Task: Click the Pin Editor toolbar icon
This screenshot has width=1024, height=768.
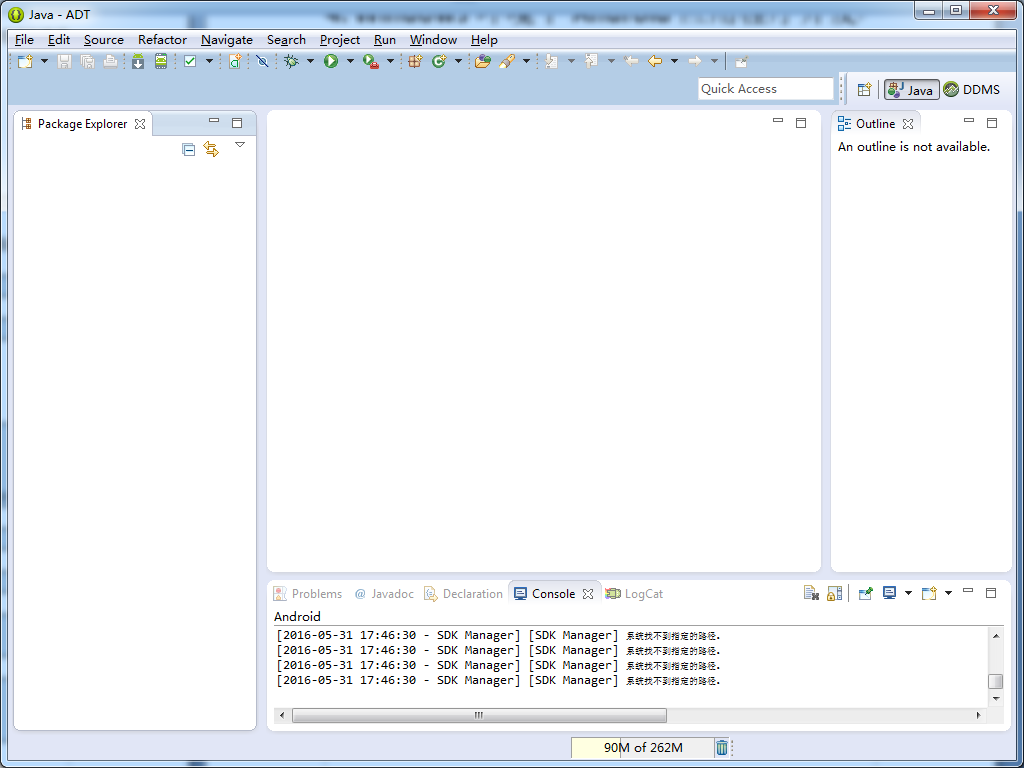Action: point(741,61)
